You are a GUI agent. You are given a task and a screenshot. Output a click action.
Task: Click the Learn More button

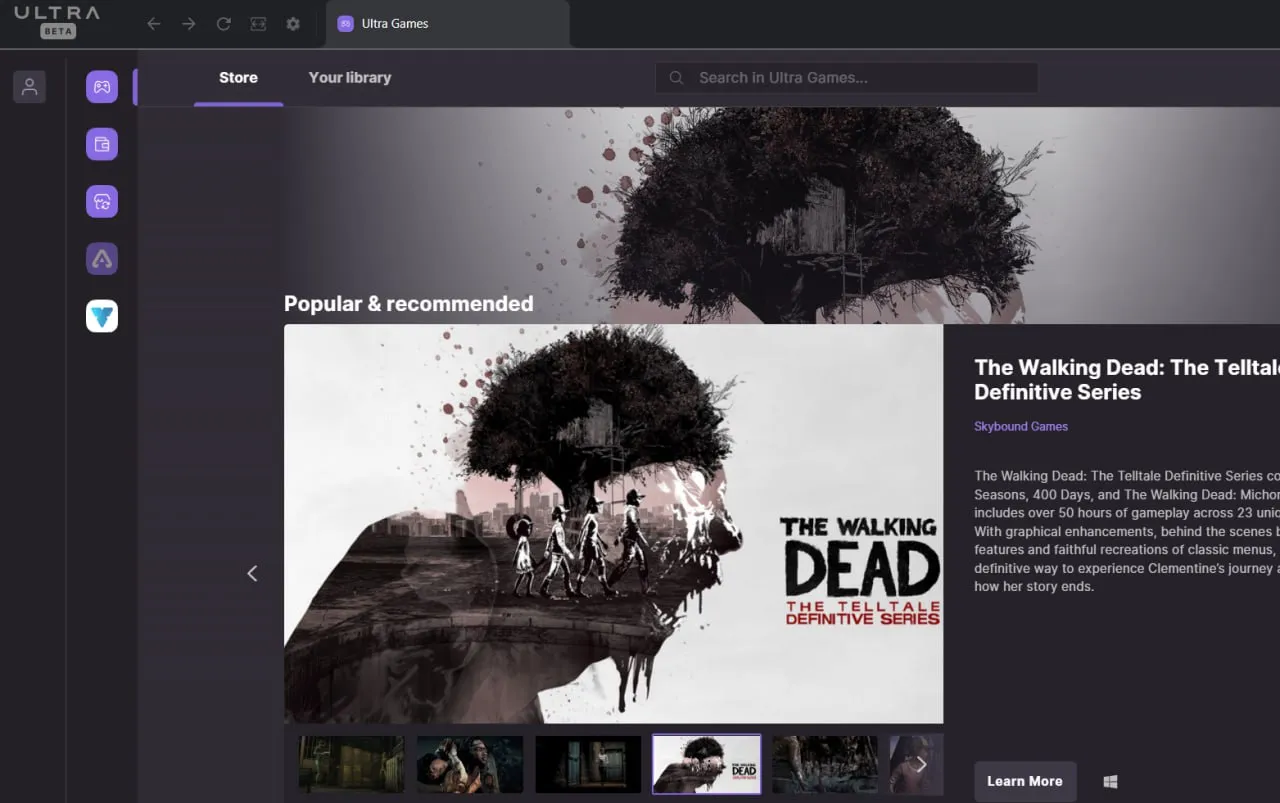coord(1025,781)
